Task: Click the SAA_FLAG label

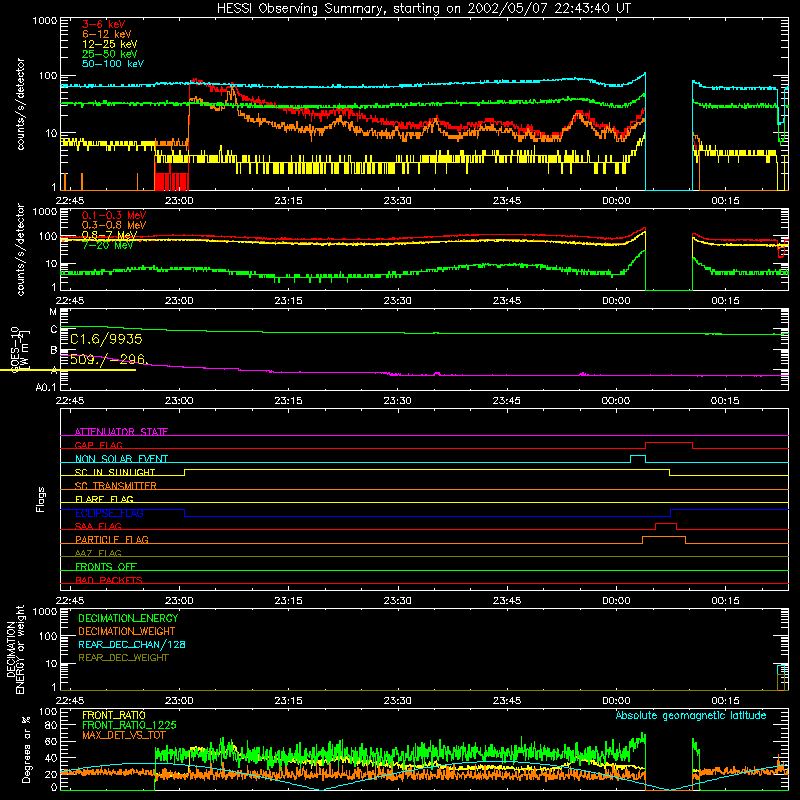Action: [x=98, y=526]
